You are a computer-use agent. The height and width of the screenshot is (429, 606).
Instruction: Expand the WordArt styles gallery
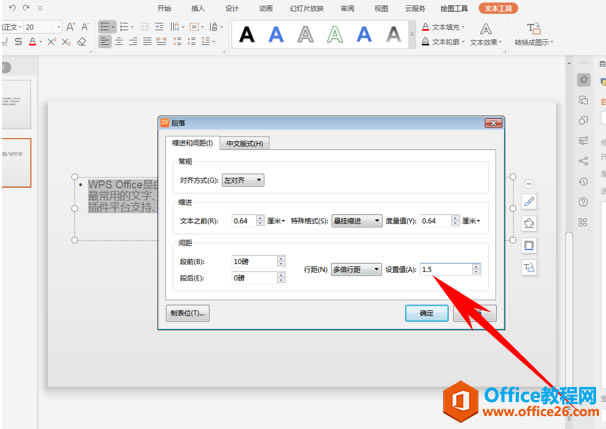(x=412, y=35)
